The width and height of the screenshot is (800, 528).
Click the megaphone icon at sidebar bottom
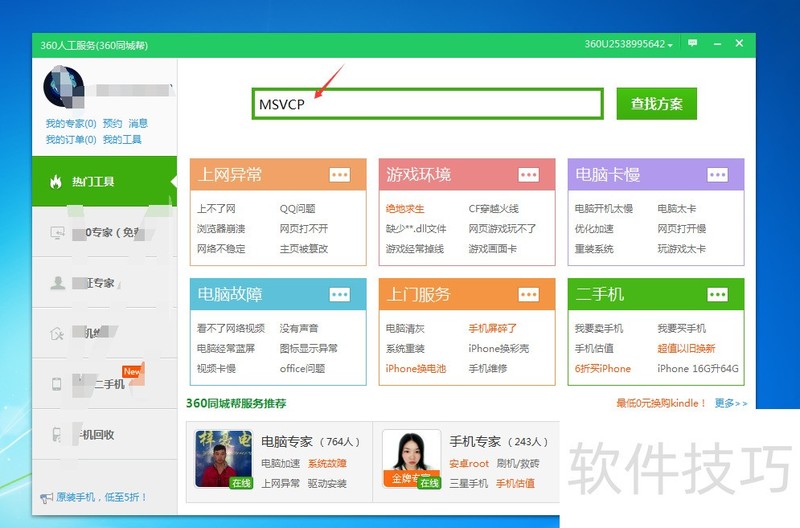point(46,497)
